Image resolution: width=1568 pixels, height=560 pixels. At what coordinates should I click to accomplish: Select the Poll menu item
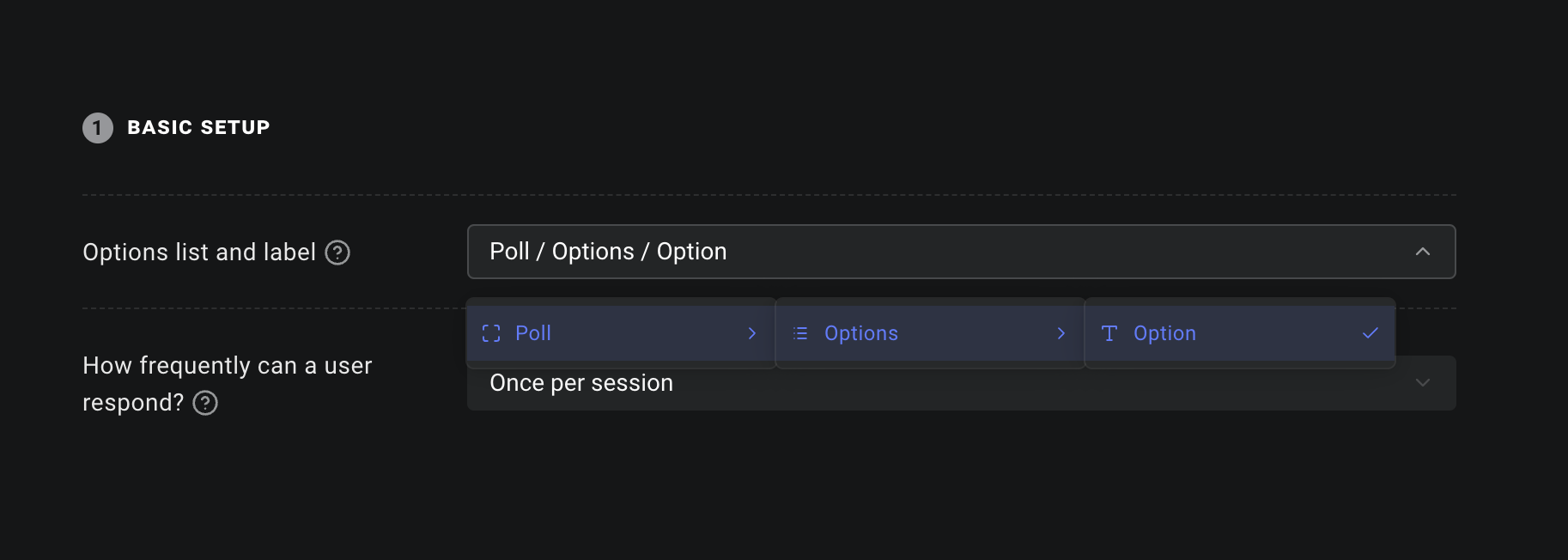[x=621, y=333]
